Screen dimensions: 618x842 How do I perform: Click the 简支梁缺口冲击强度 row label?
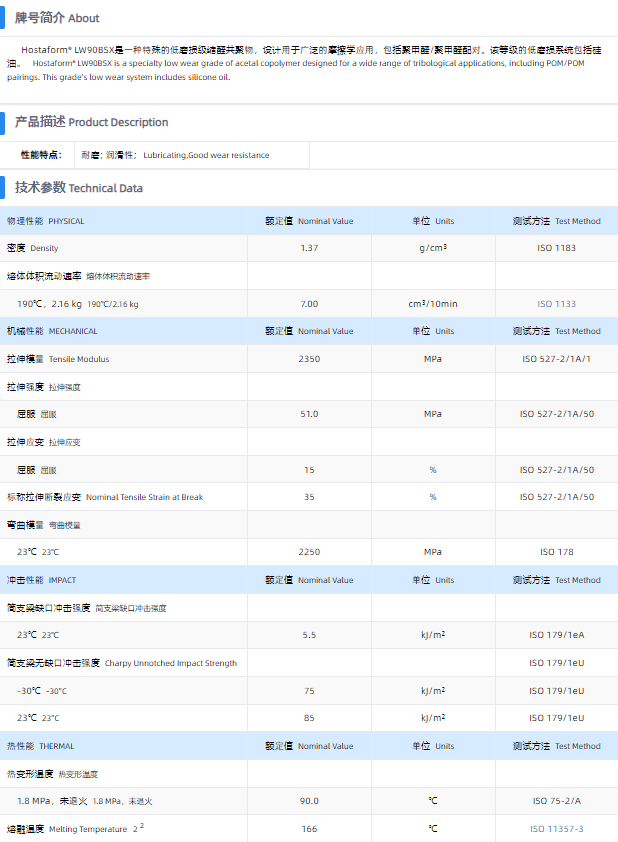point(86,608)
